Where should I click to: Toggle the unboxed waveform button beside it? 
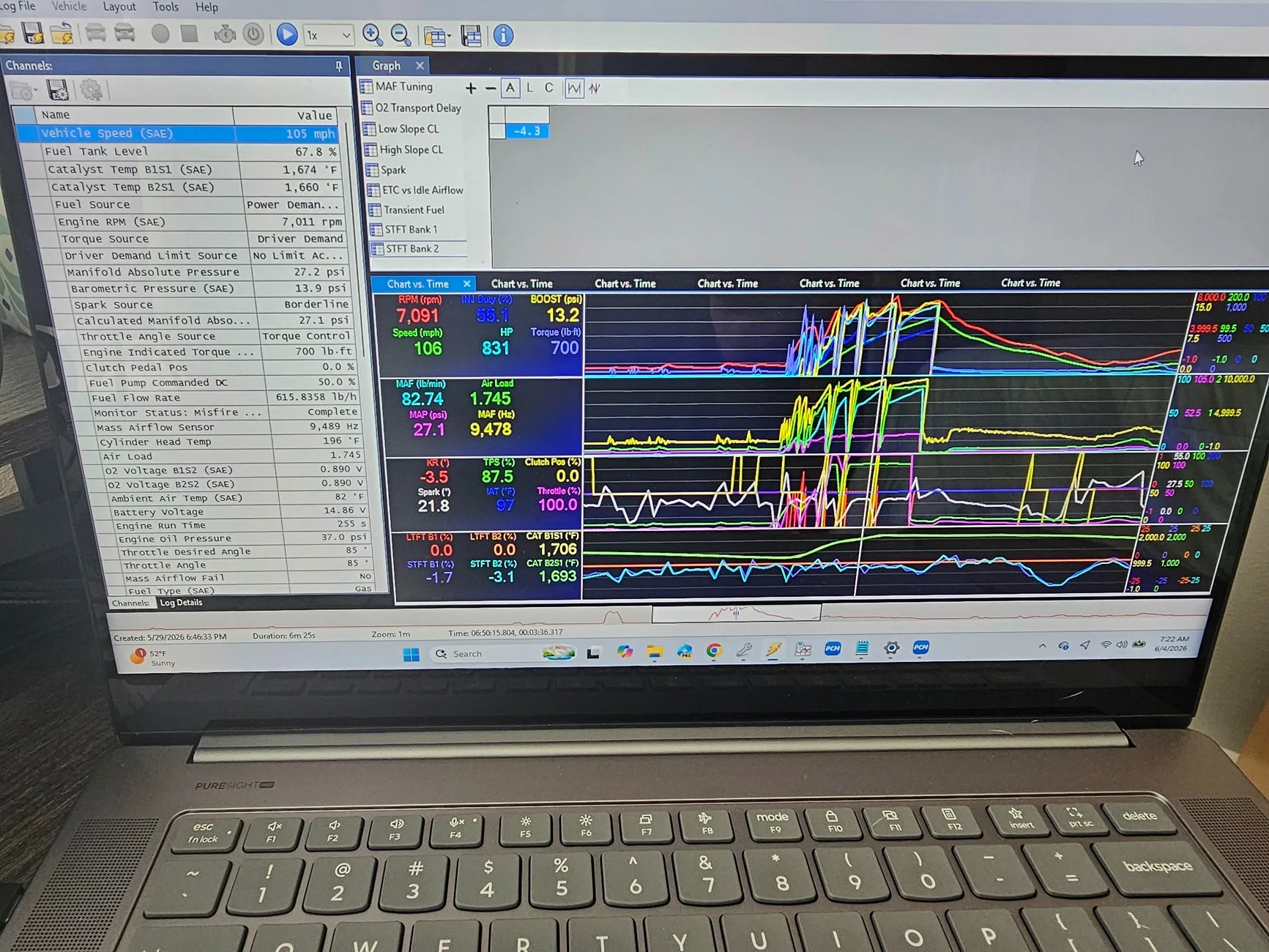595,89
